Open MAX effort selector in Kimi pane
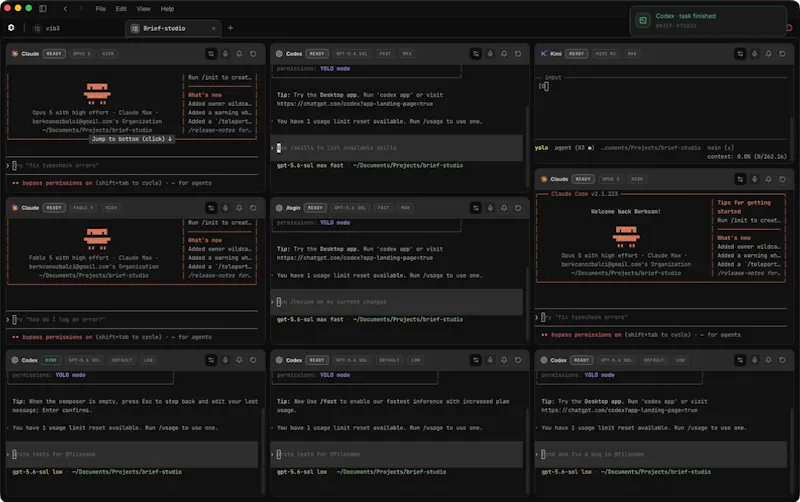The width and height of the screenshot is (800, 502). [x=632, y=54]
